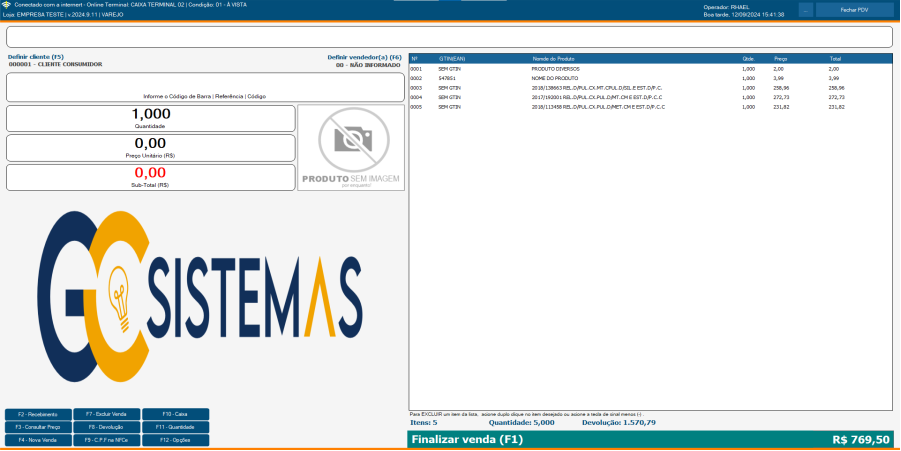Viewport: 901px width, 451px height.
Task: Select F9 - C.P.F na NFCe button
Action: coord(106,440)
